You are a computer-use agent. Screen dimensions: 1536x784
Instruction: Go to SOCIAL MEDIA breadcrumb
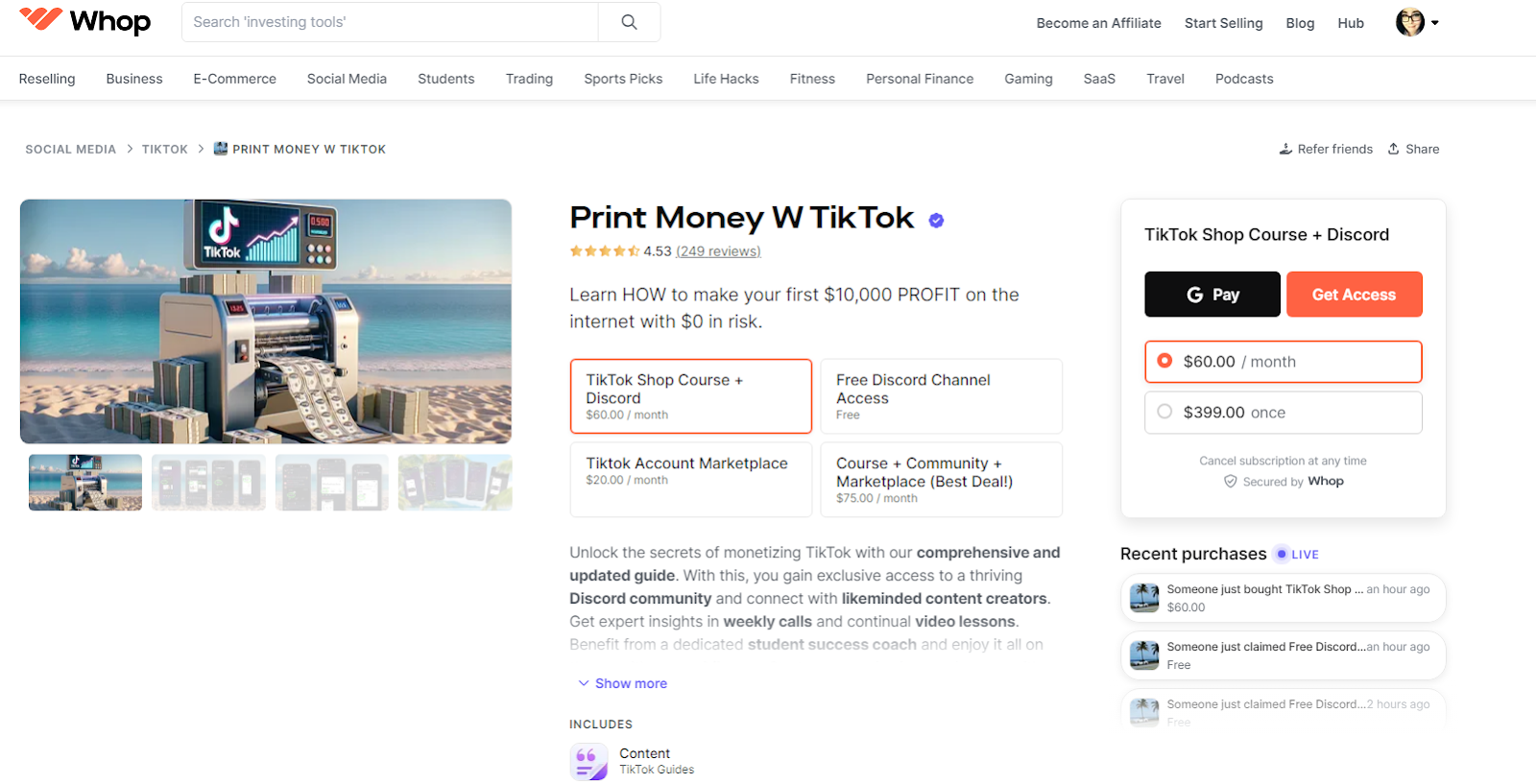point(70,149)
